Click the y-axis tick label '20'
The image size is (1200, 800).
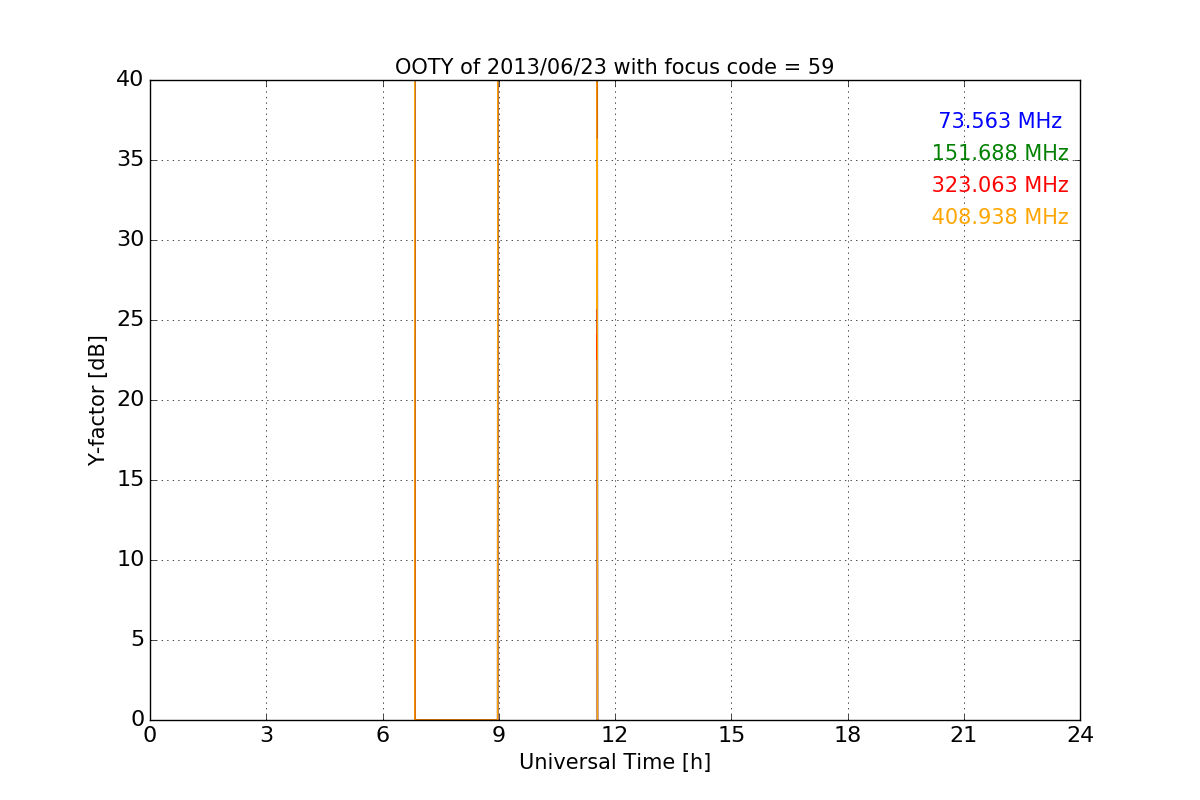130,400
